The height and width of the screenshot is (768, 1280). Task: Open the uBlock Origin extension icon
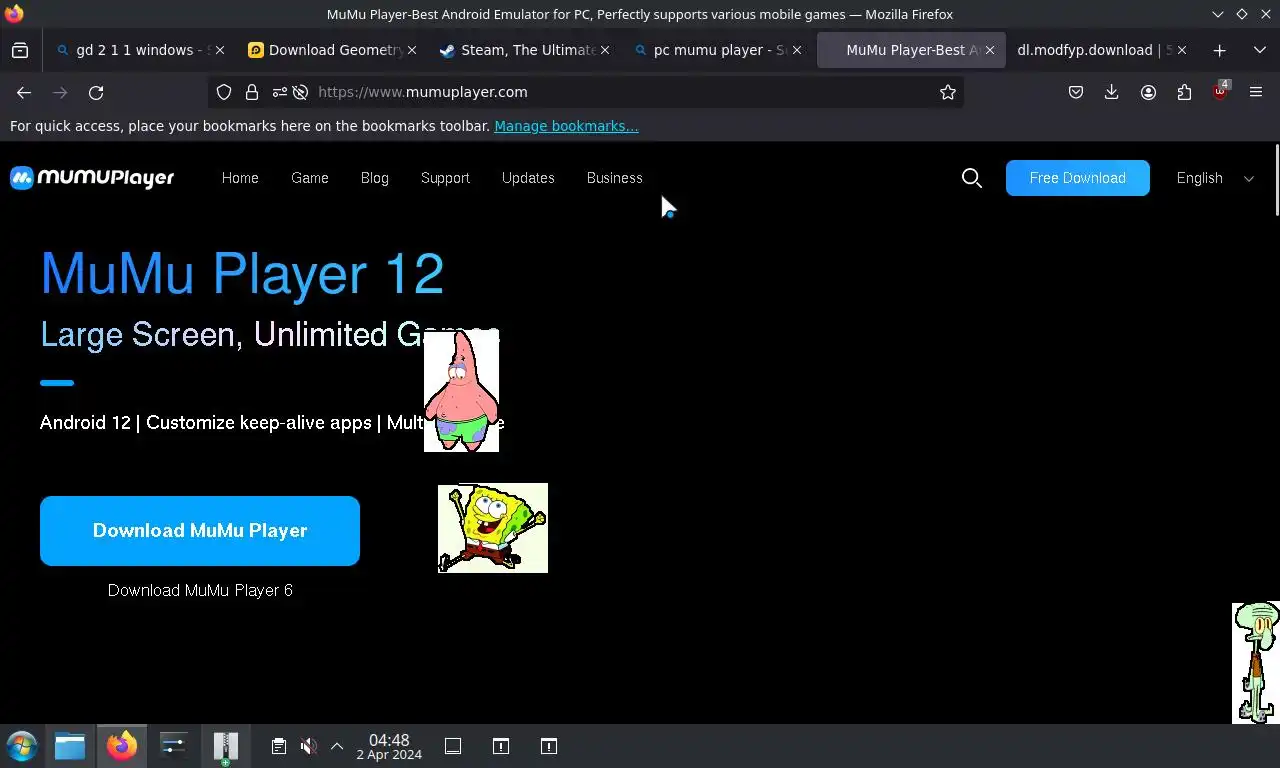(x=1220, y=92)
